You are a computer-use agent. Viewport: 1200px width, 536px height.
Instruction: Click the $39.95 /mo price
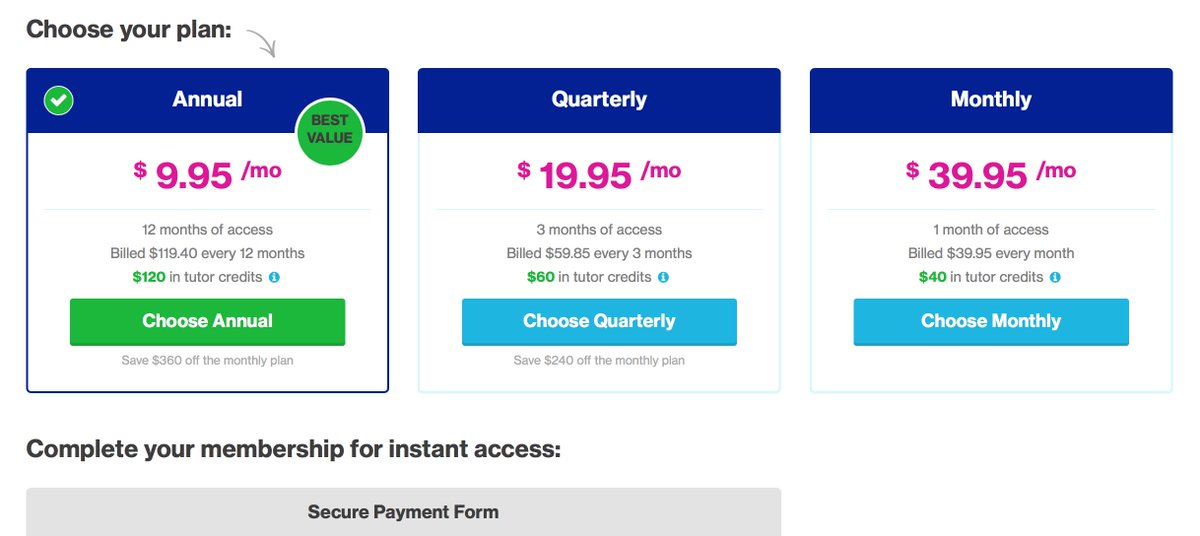[x=991, y=174]
